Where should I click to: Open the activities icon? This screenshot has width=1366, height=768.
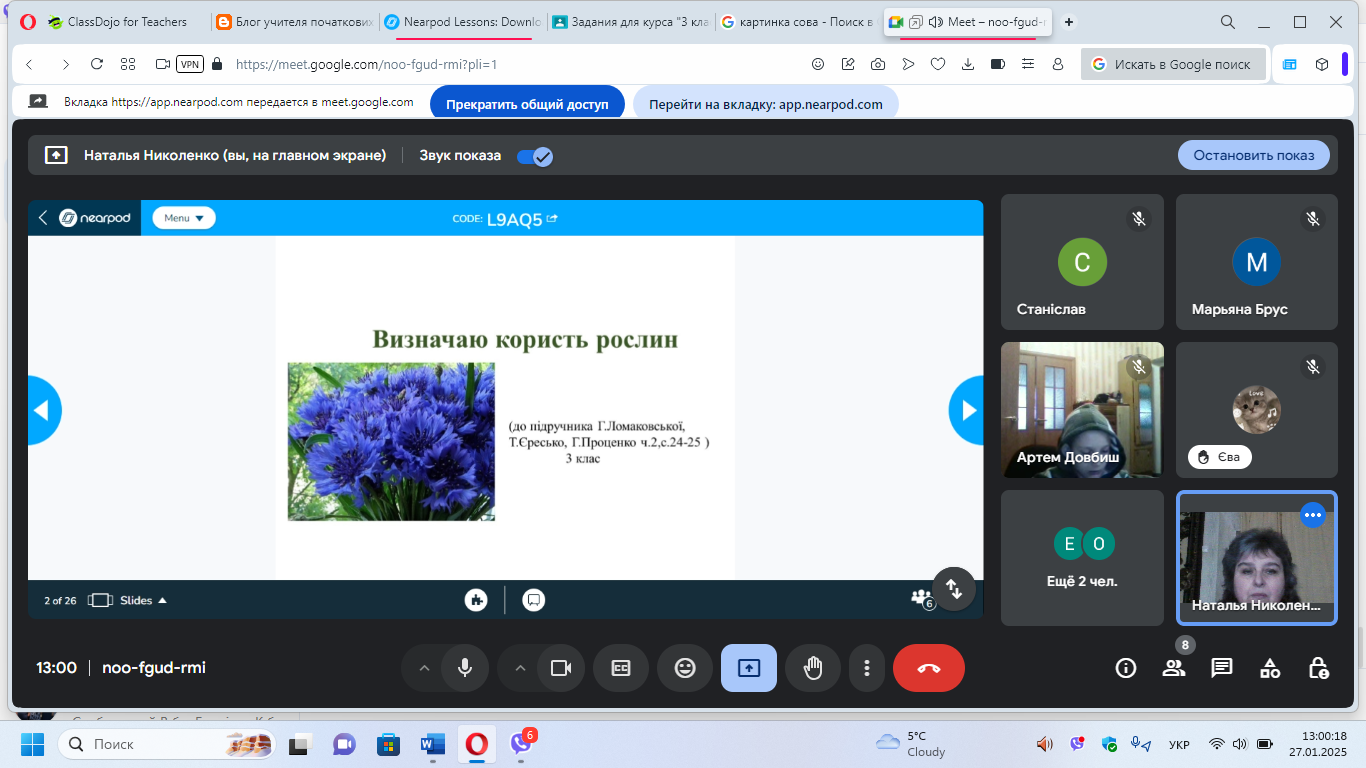(1270, 668)
